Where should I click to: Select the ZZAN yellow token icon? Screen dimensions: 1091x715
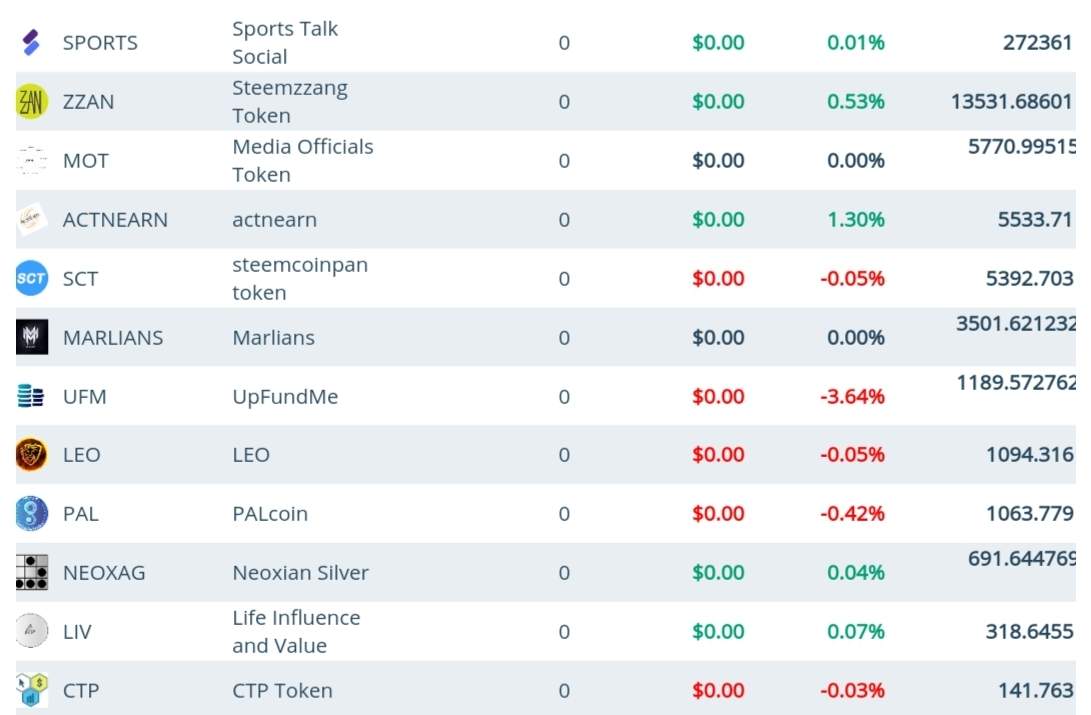click(x=32, y=102)
